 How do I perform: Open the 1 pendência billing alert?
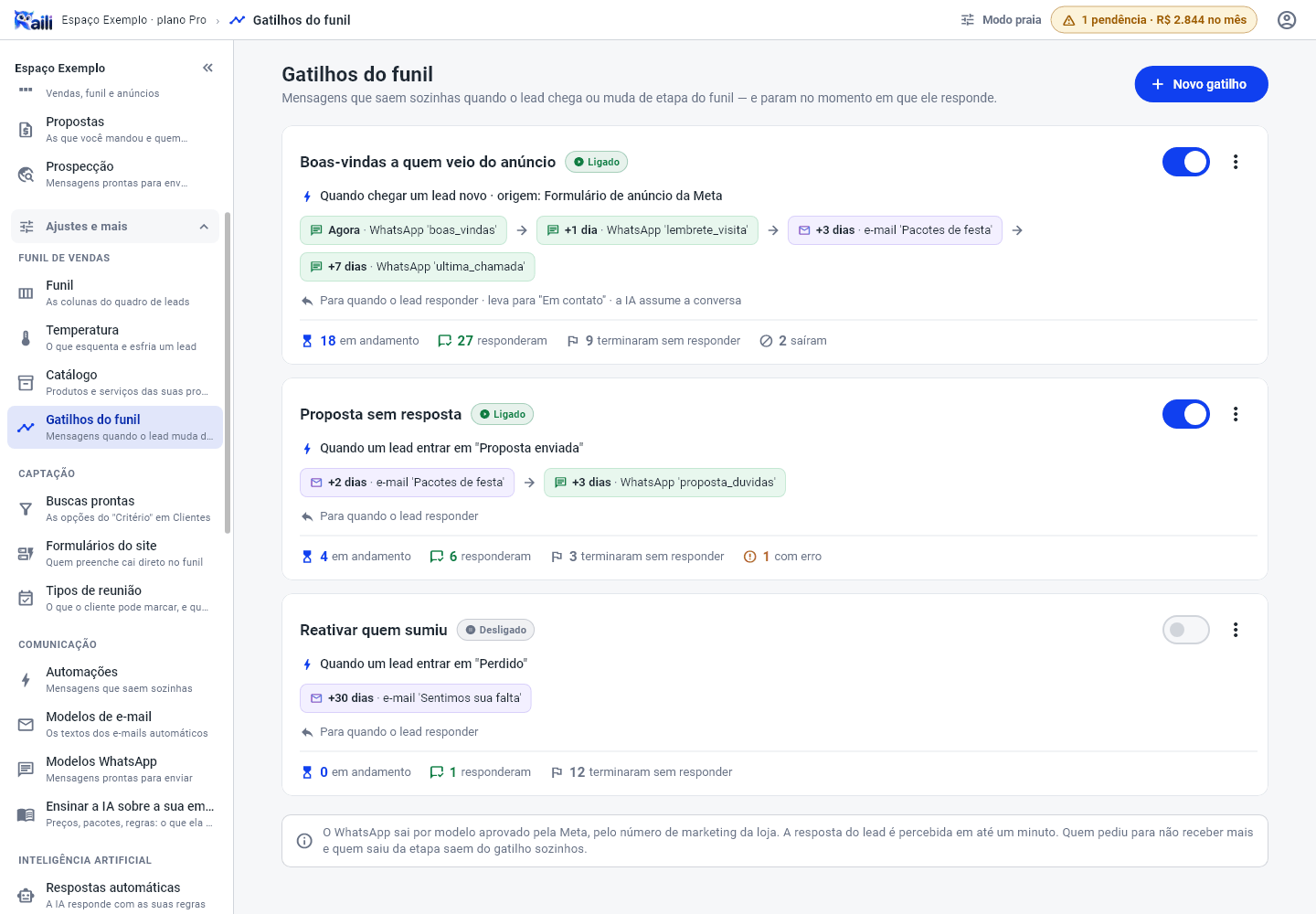pos(1154,20)
